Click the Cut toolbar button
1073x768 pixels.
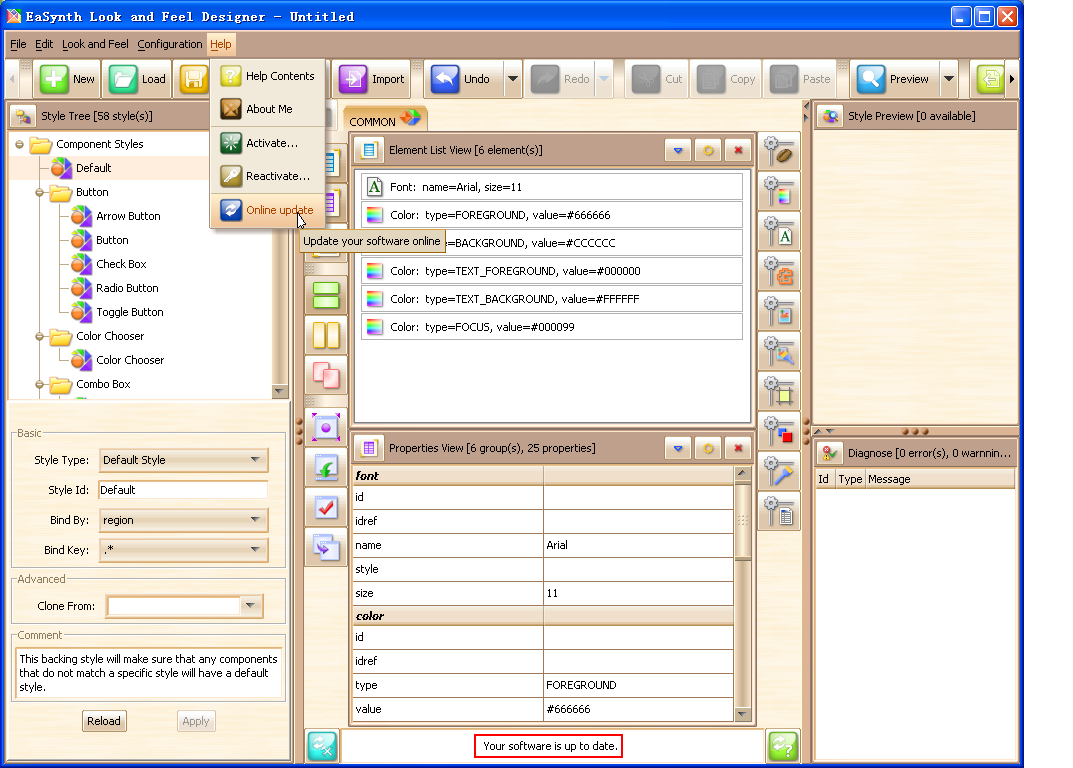tap(657, 79)
